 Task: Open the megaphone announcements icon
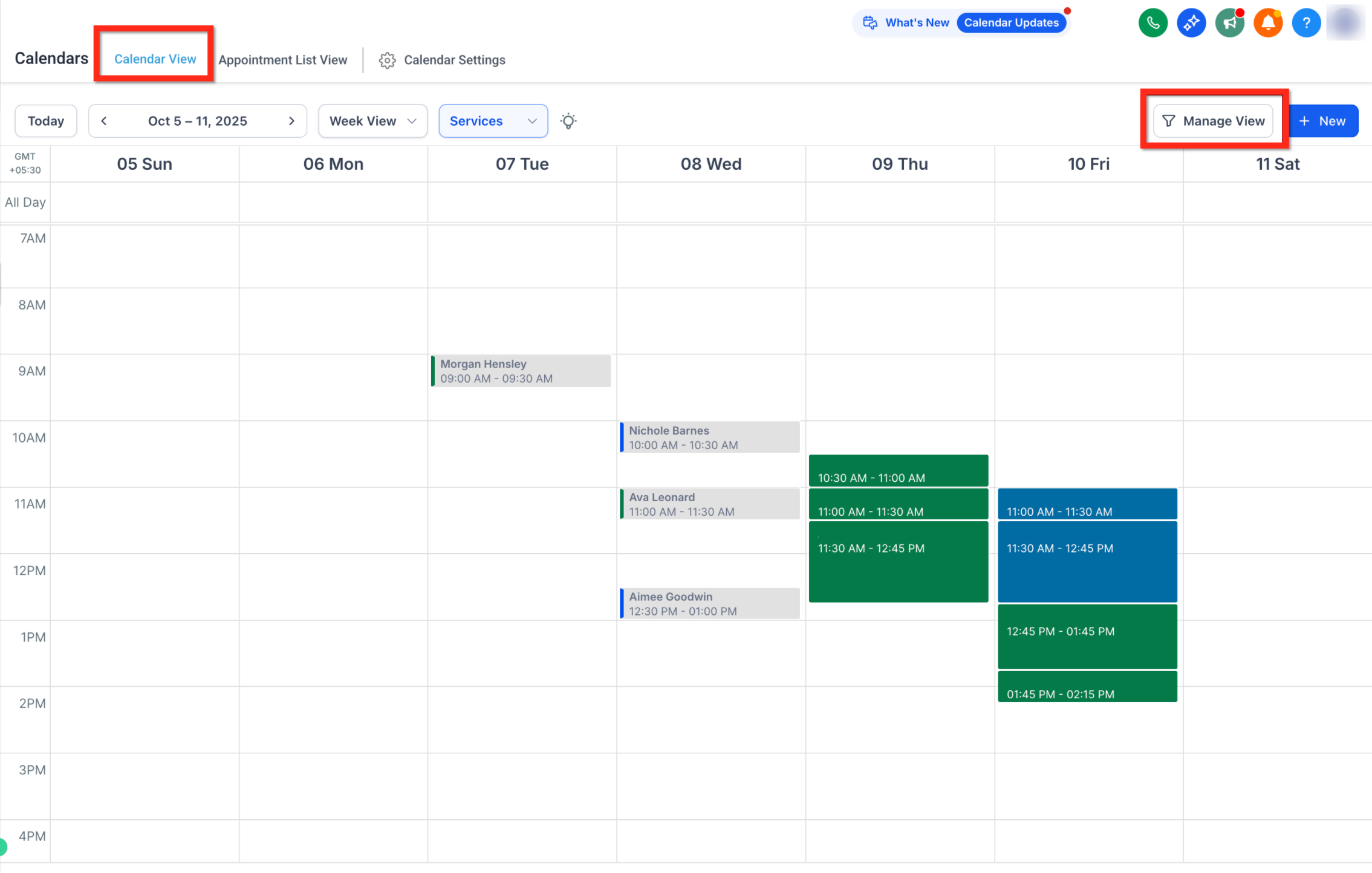[x=1230, y=23]
